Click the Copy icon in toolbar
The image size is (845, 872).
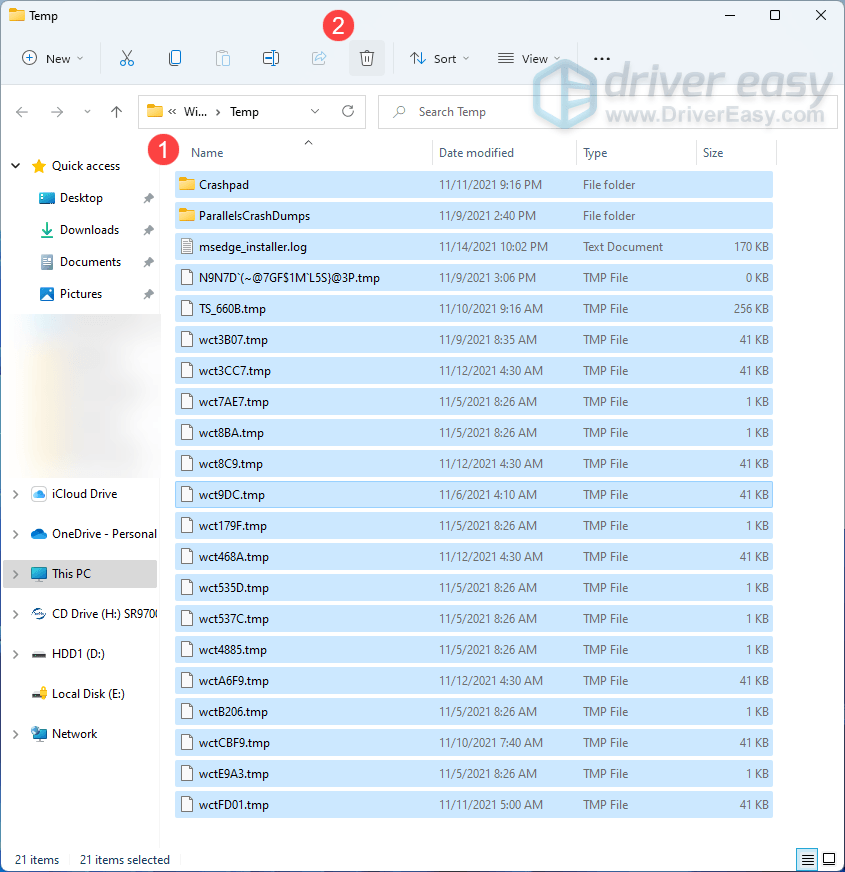coord(175,58)
